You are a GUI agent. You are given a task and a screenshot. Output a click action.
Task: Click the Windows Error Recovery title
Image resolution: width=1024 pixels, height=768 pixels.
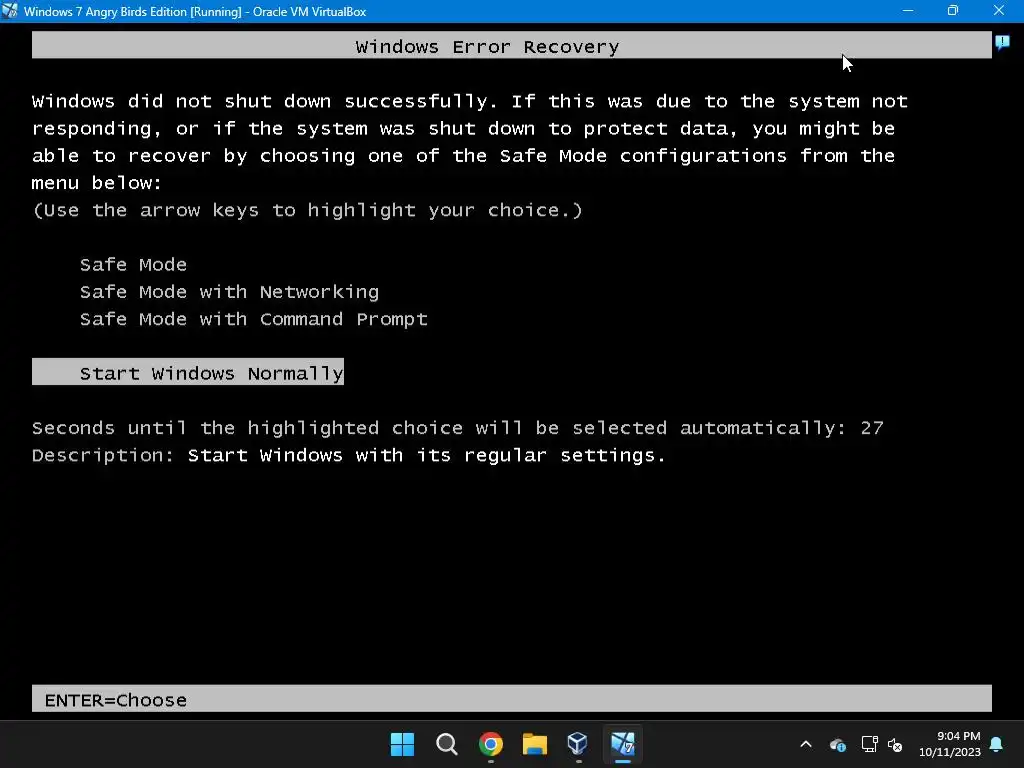(x=487, y=47)
